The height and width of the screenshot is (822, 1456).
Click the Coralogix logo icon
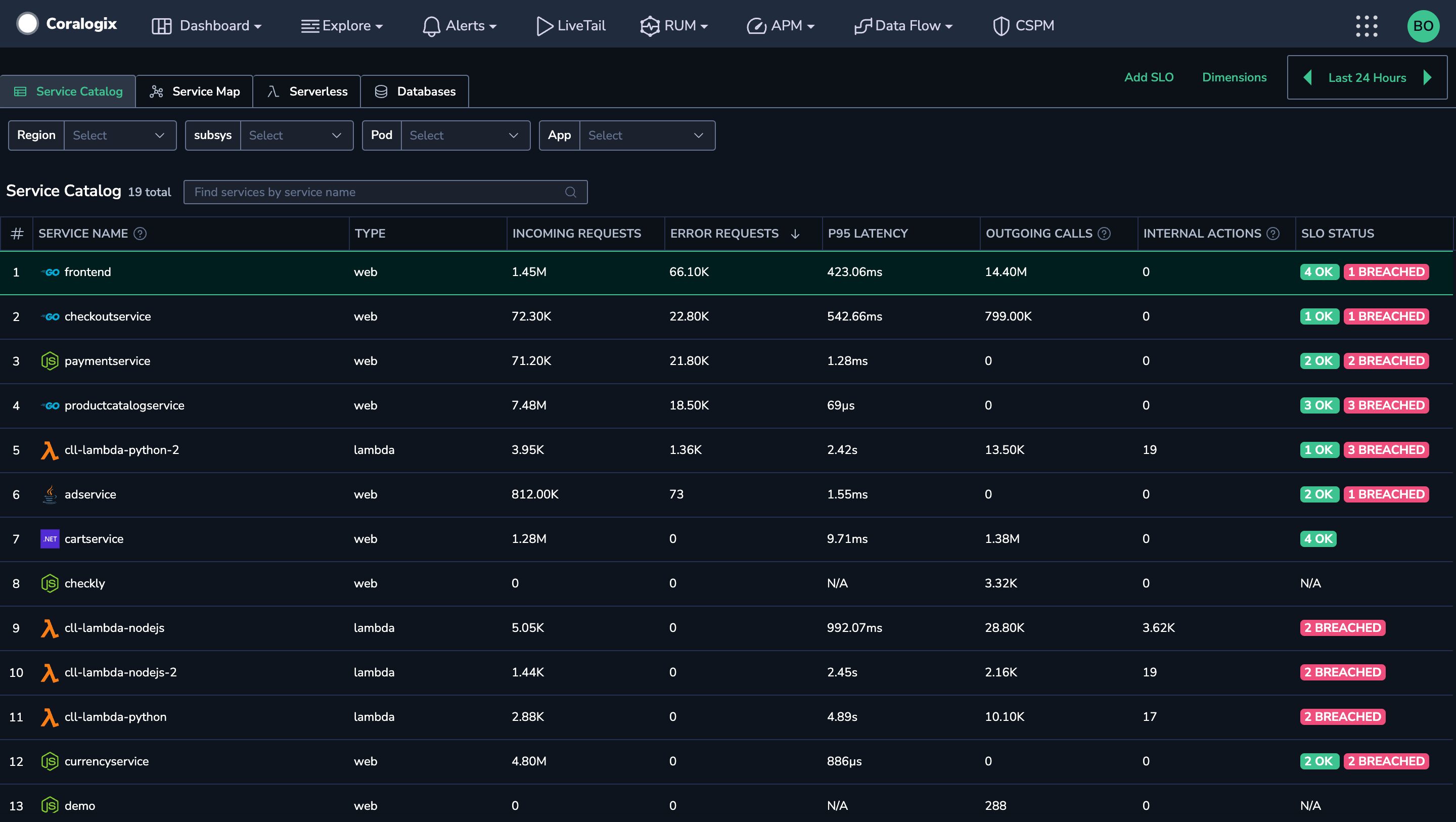click(x=27, y=25)
